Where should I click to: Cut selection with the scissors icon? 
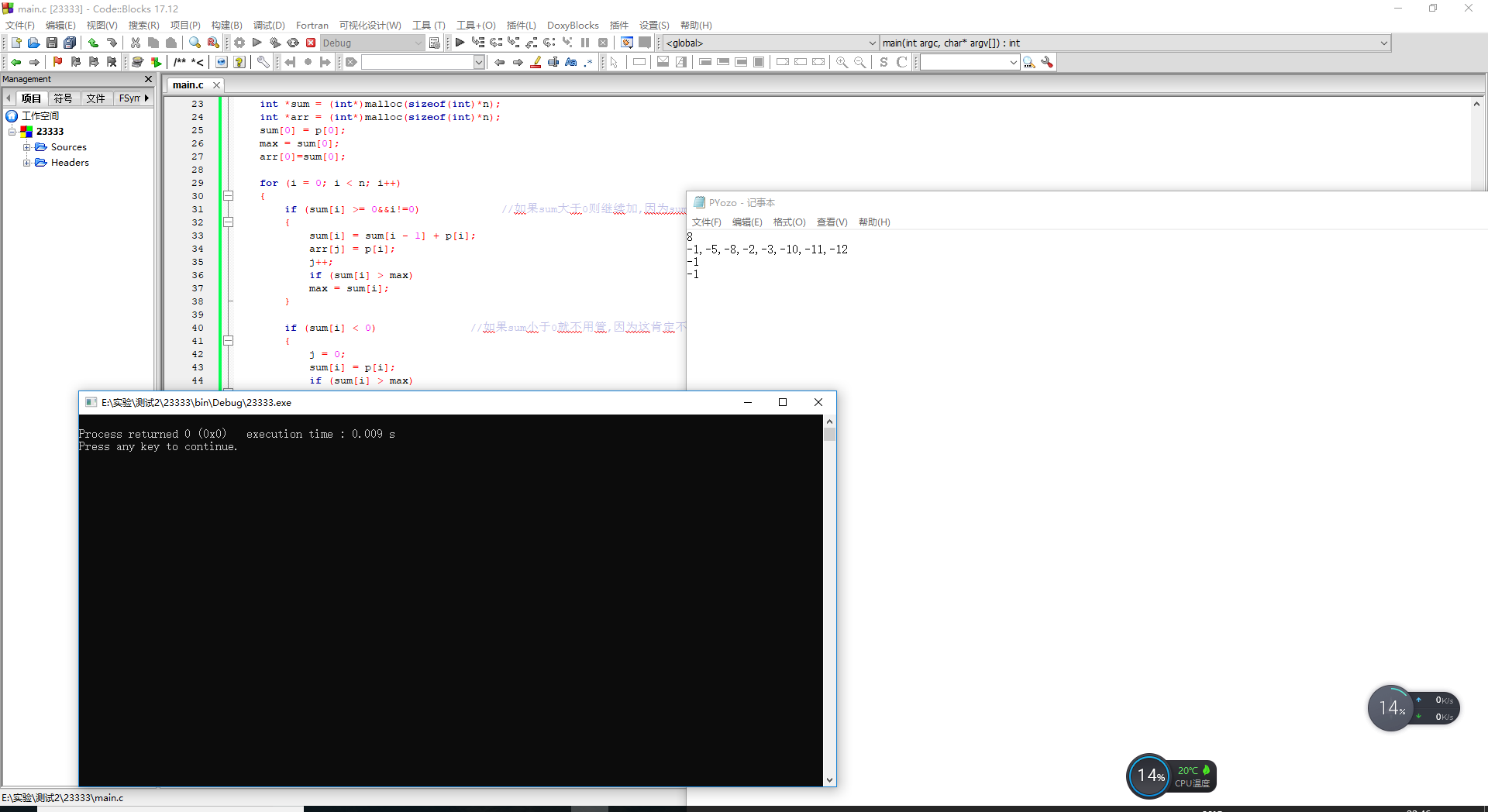tap(136, 43)
